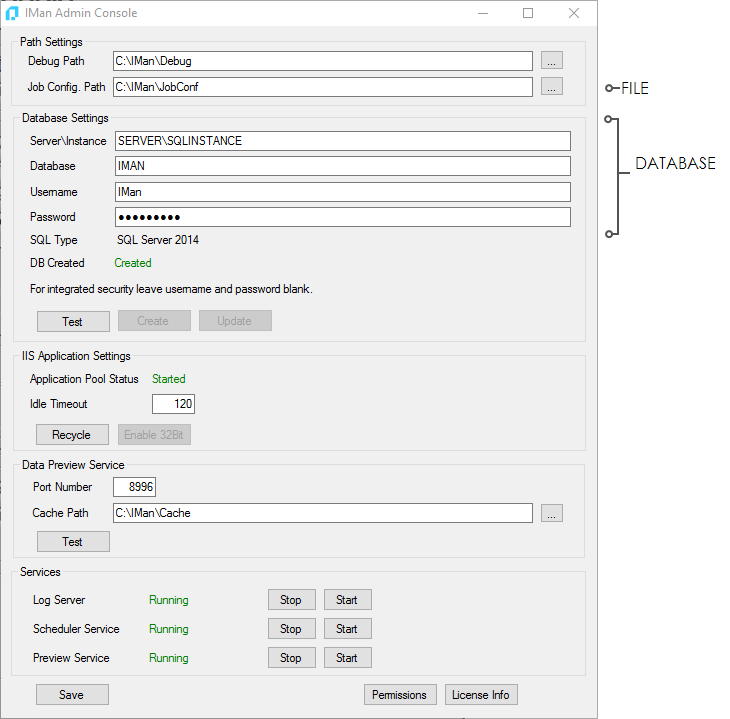The width and height of the screenshot is (730, 719).
Task: Focus the Username input field
Action: coord(341,192)
